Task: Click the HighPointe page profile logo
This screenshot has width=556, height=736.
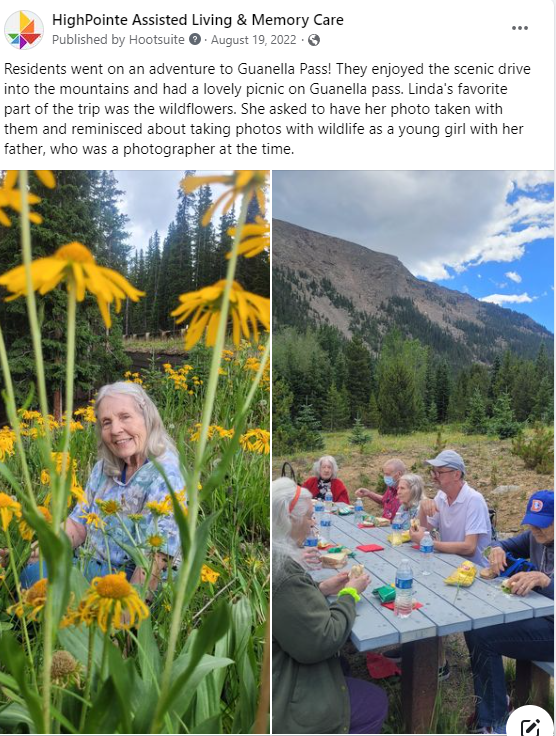Action: [24, 30]
